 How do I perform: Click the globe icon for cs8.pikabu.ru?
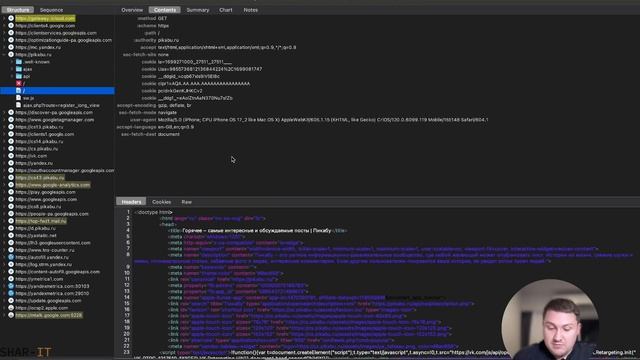click(11, 207)
